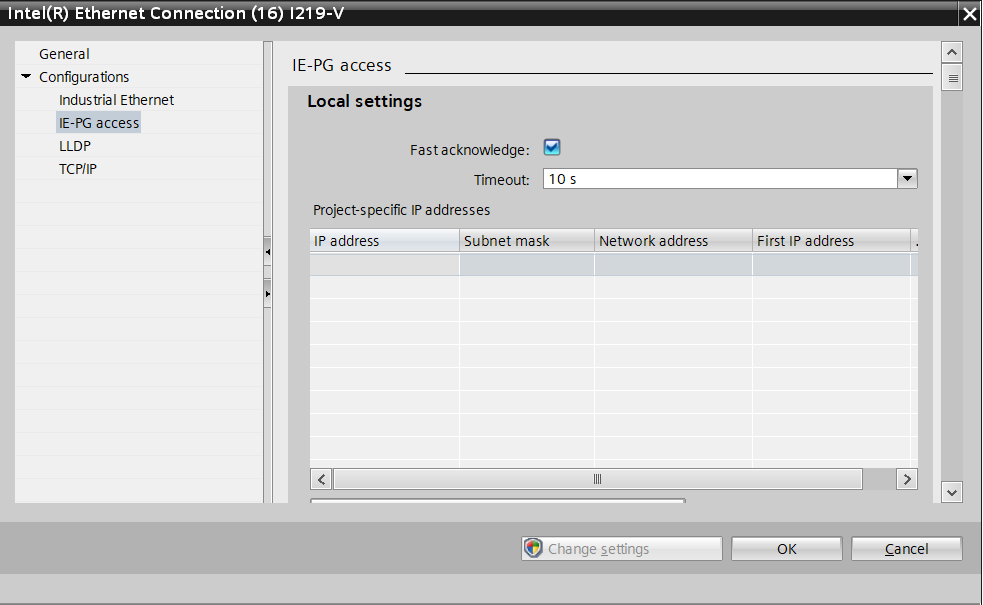Click right arrow of table horizontal scrollbar
The image size is (983, 605).
click(907, 480)
